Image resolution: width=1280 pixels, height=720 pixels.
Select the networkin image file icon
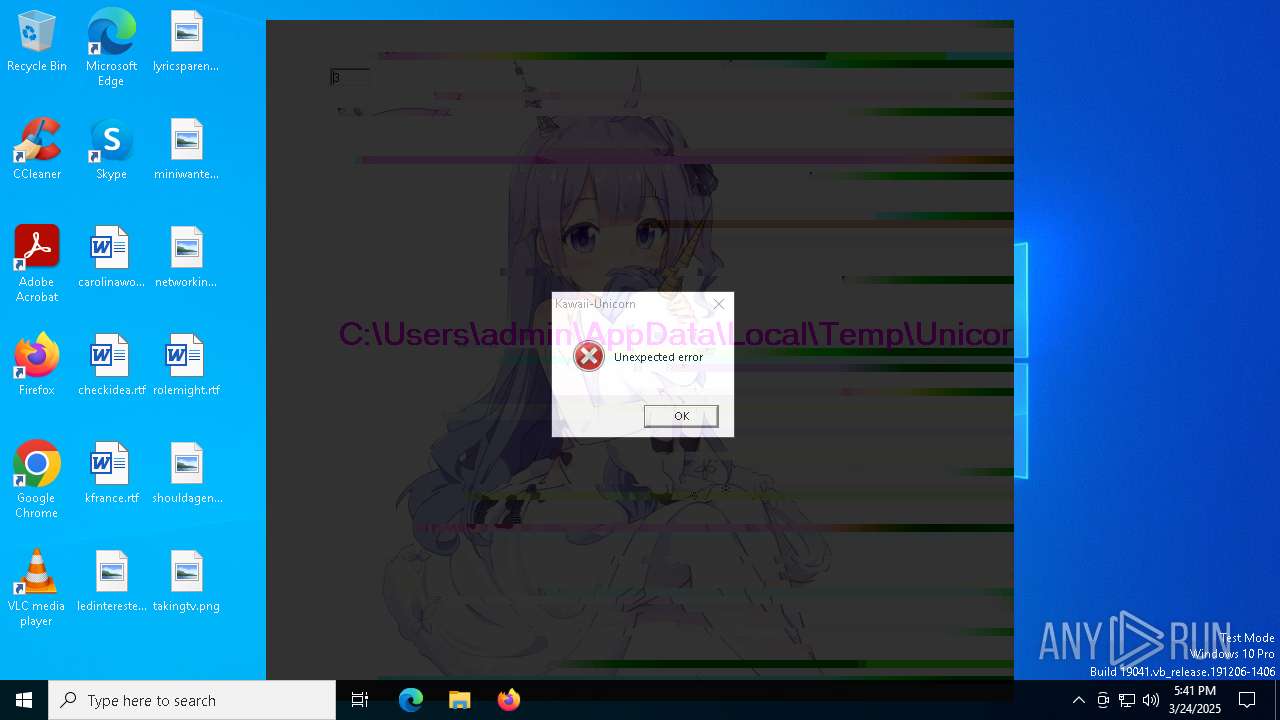click(186, 257)
